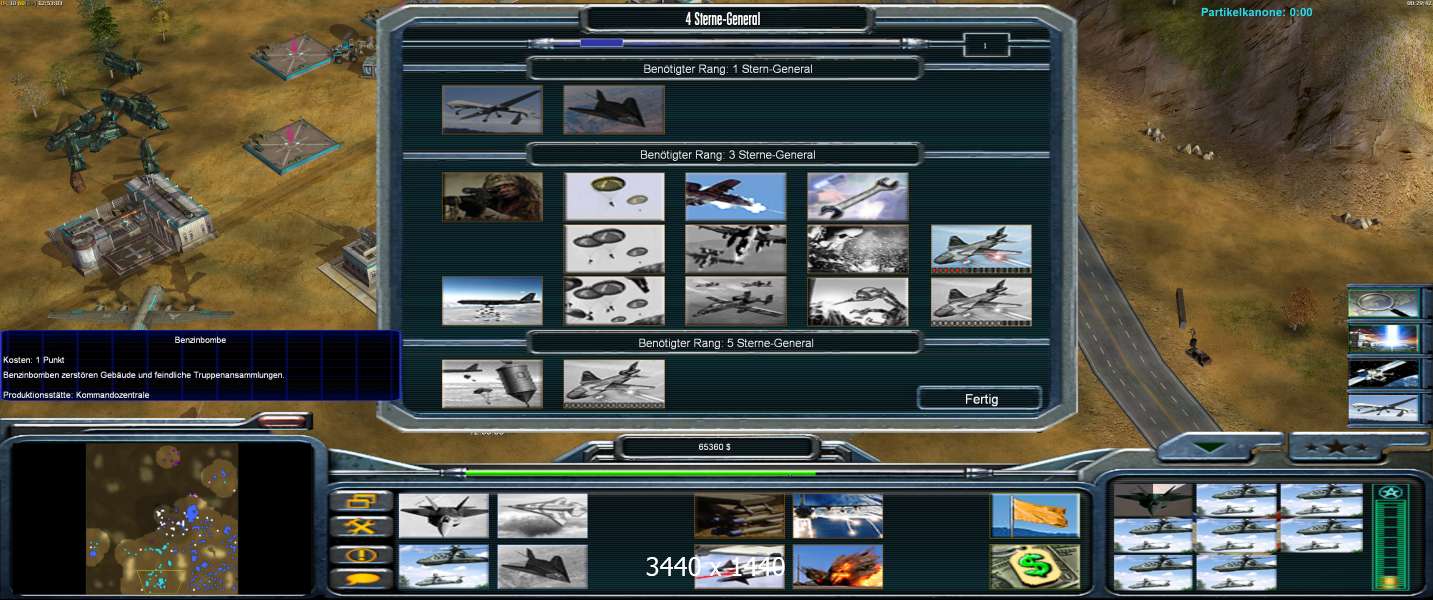Image resolution: width=1433 pixels, height=600 pixels.
Task: Purchase the explosion bunker buster upgrade
Action: 838,567
